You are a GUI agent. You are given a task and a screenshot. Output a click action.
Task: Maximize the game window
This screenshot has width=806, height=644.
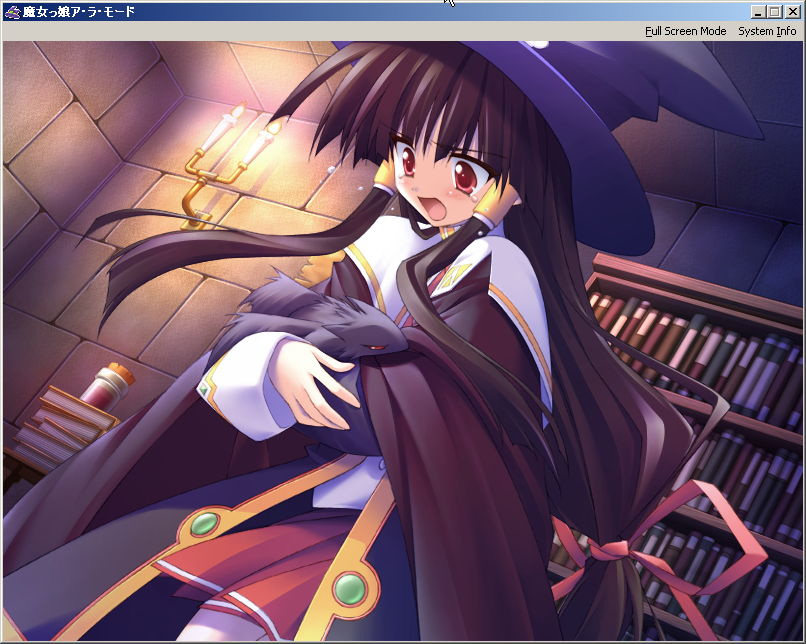tap(775, 12)
